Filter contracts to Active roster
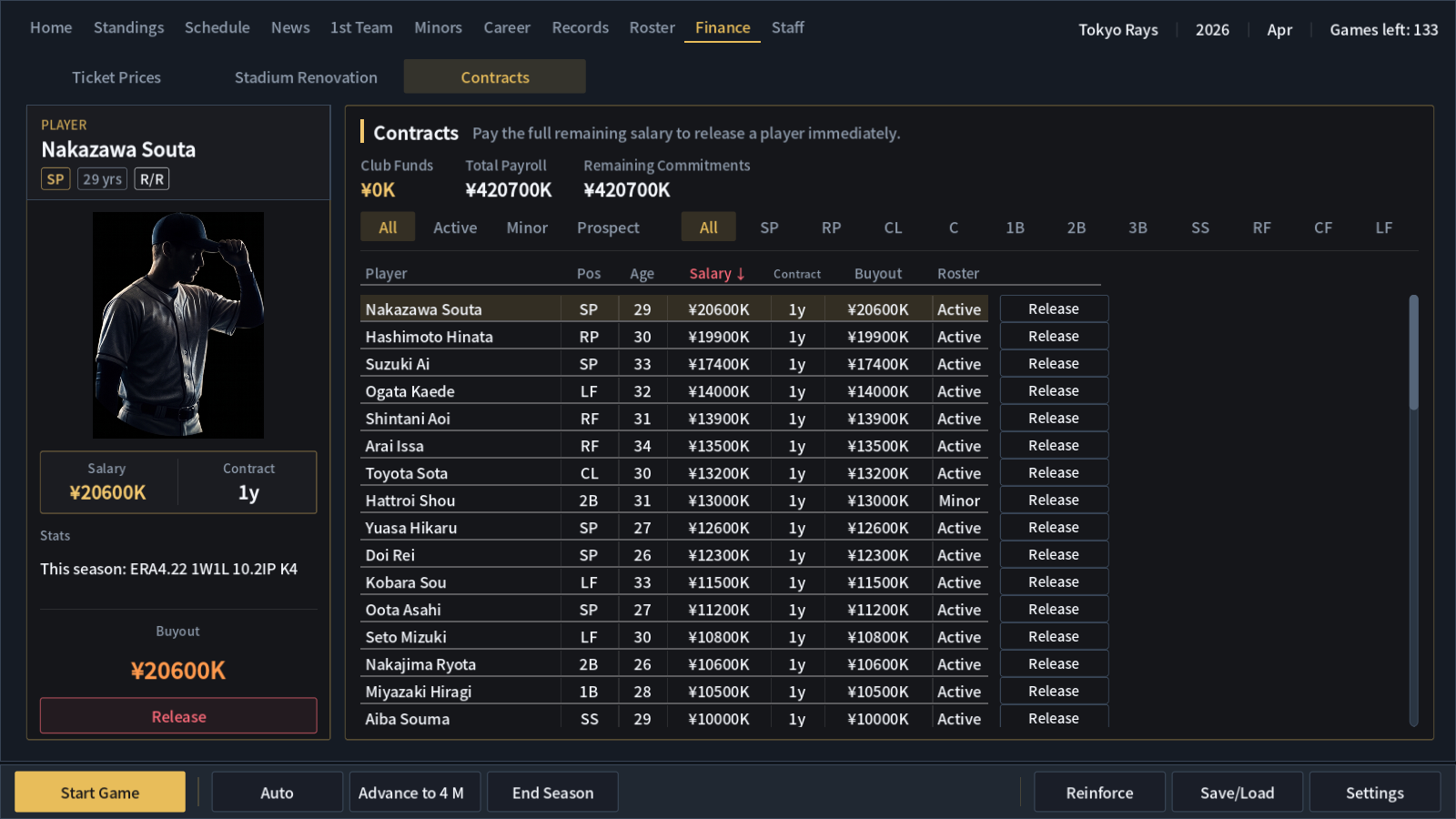The height and width of the screenshot is (819, 1456). (x=455, y=227)
